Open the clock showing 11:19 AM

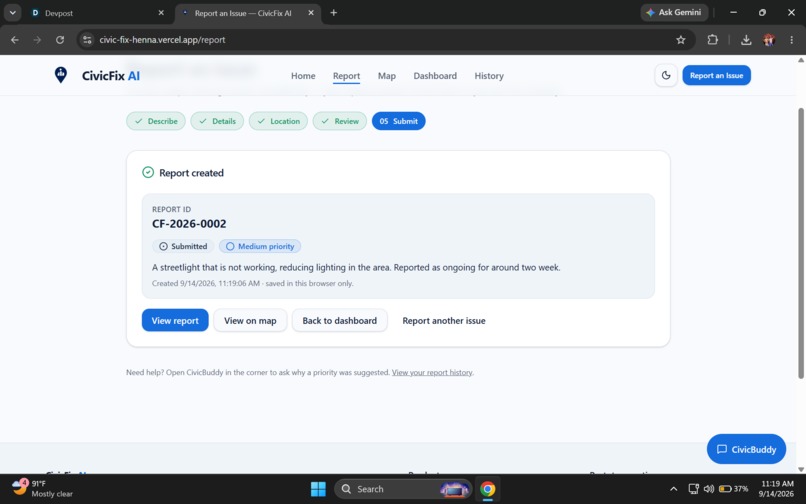pos(776,489)
